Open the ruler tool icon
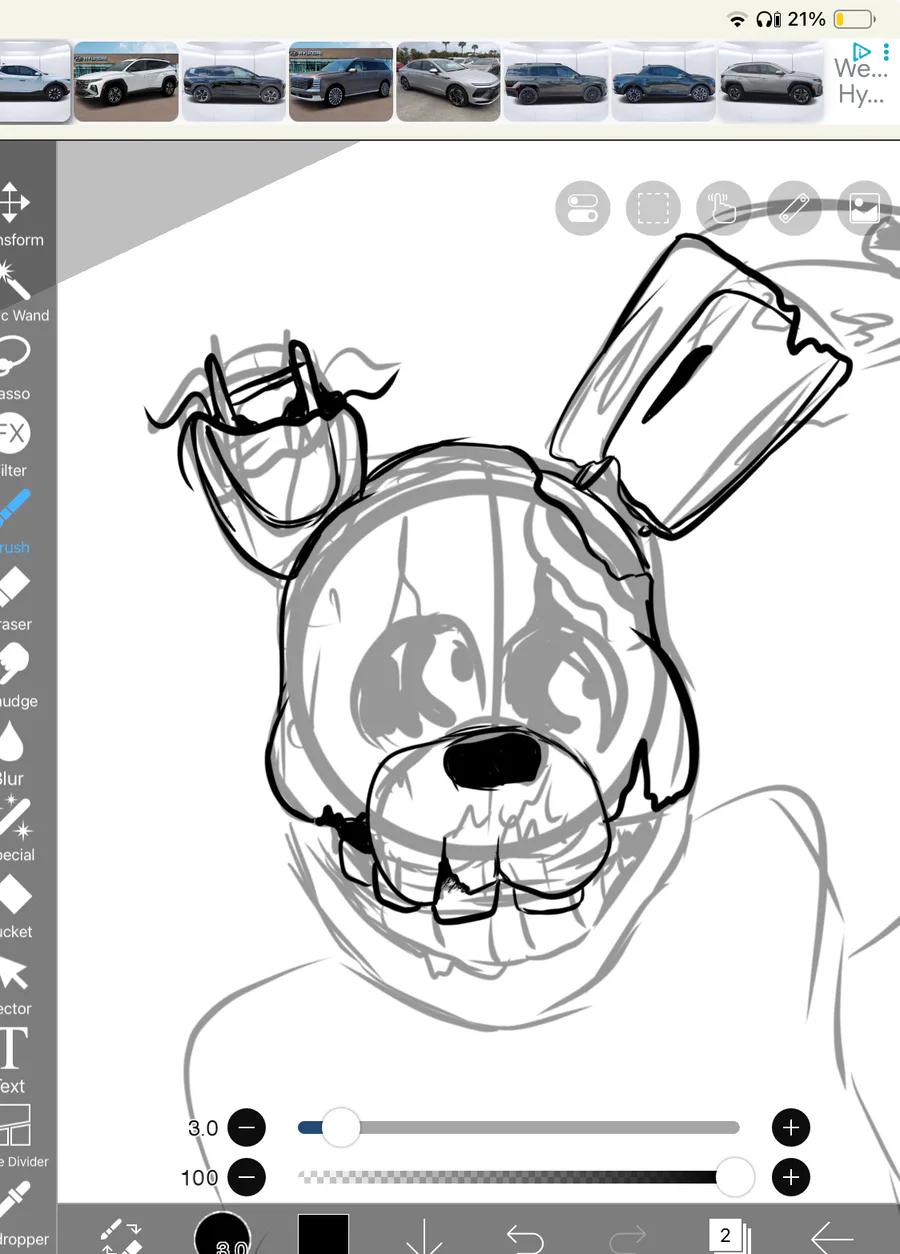This screenshot has height=1254, width=900. click(794, 209)
